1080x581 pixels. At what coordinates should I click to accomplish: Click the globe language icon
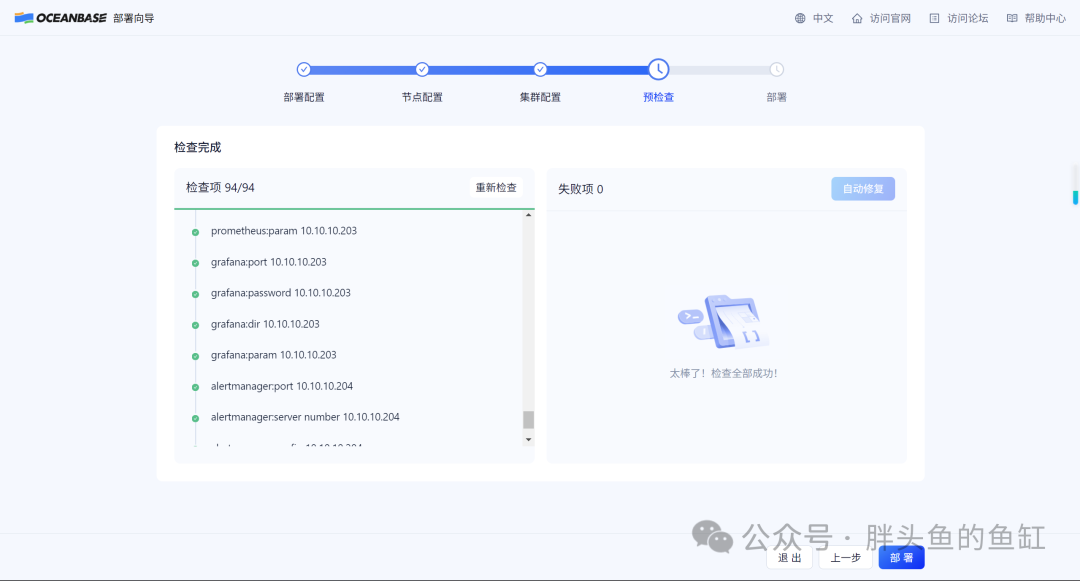tap(800, 19)
